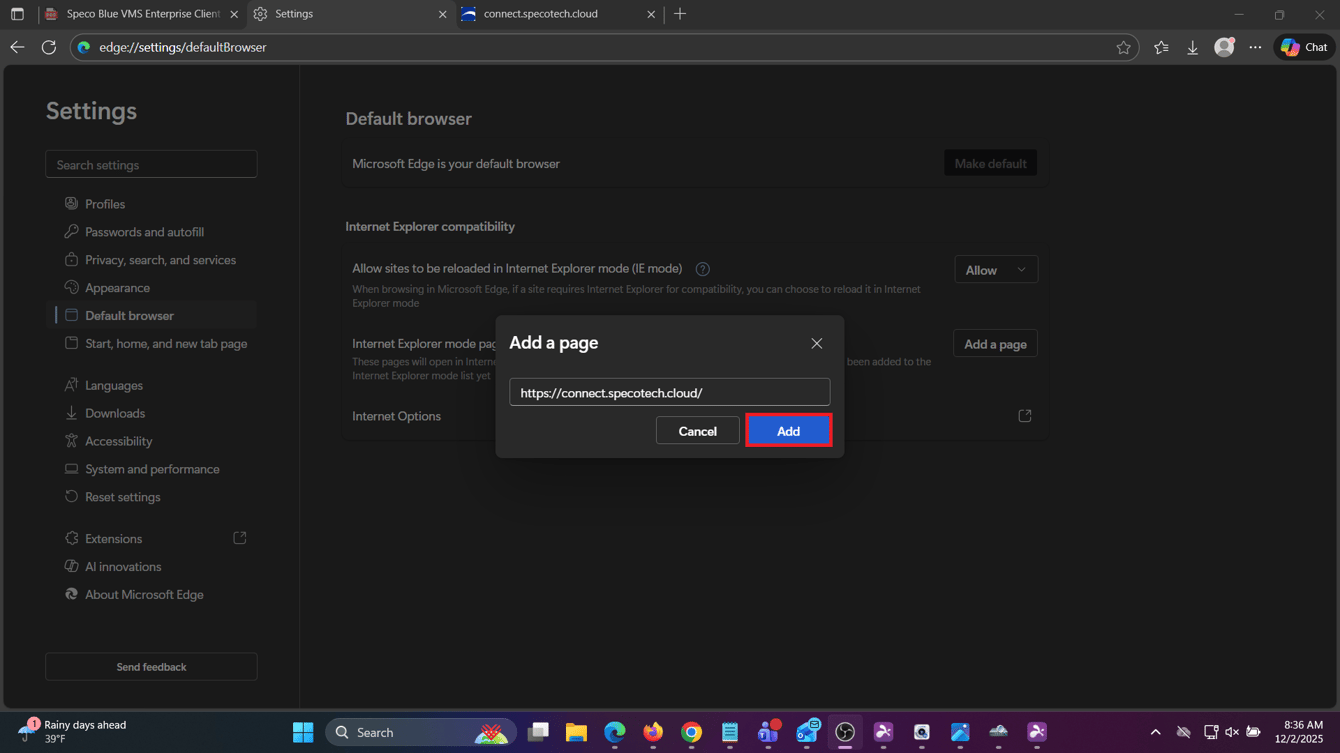Add this page to favorites star

coord(1123,47)
